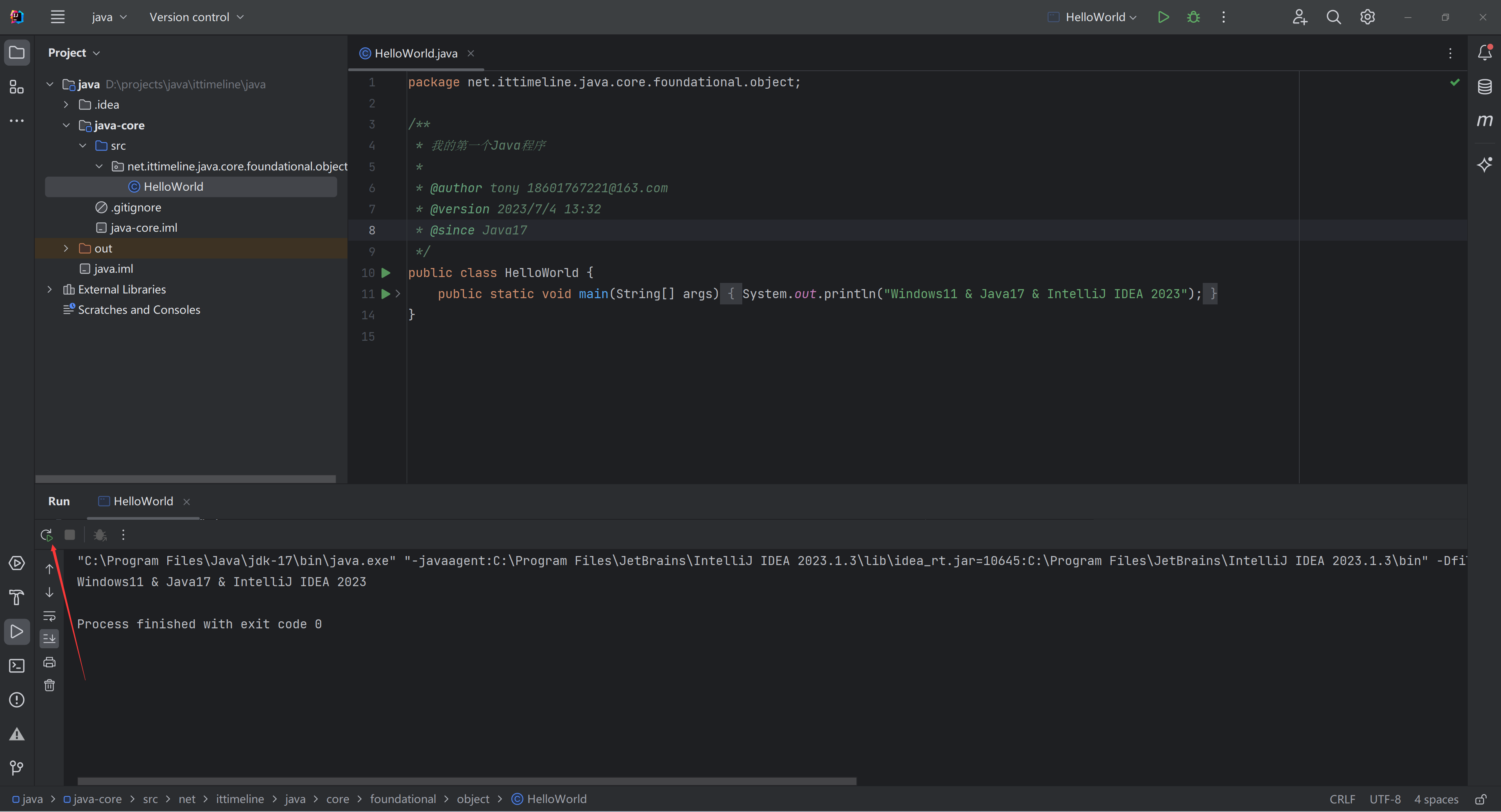1501x812 pixels.
Task: Open Run panel more options menu
Action: pos(123,535)
